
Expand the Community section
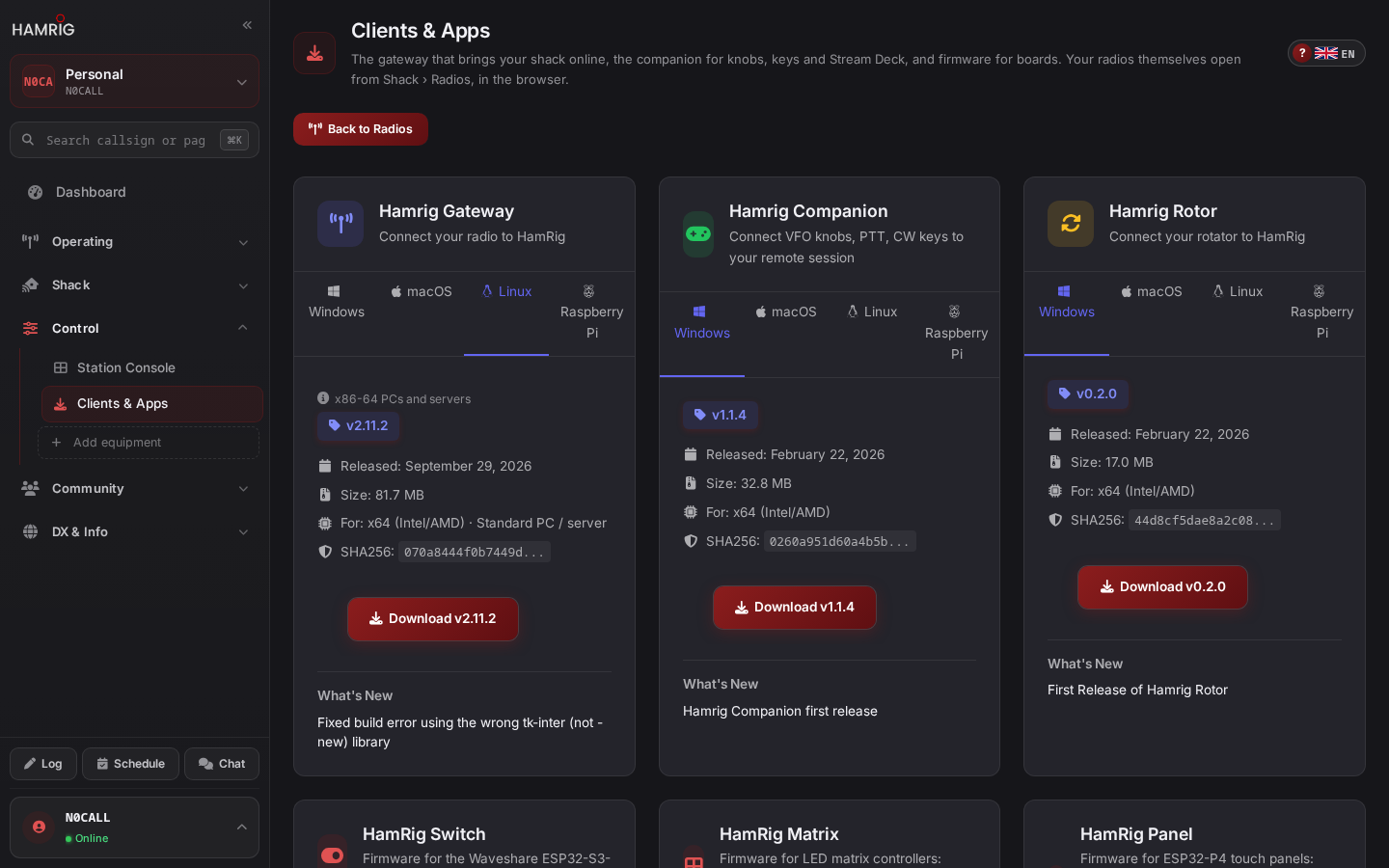(134, 489)
